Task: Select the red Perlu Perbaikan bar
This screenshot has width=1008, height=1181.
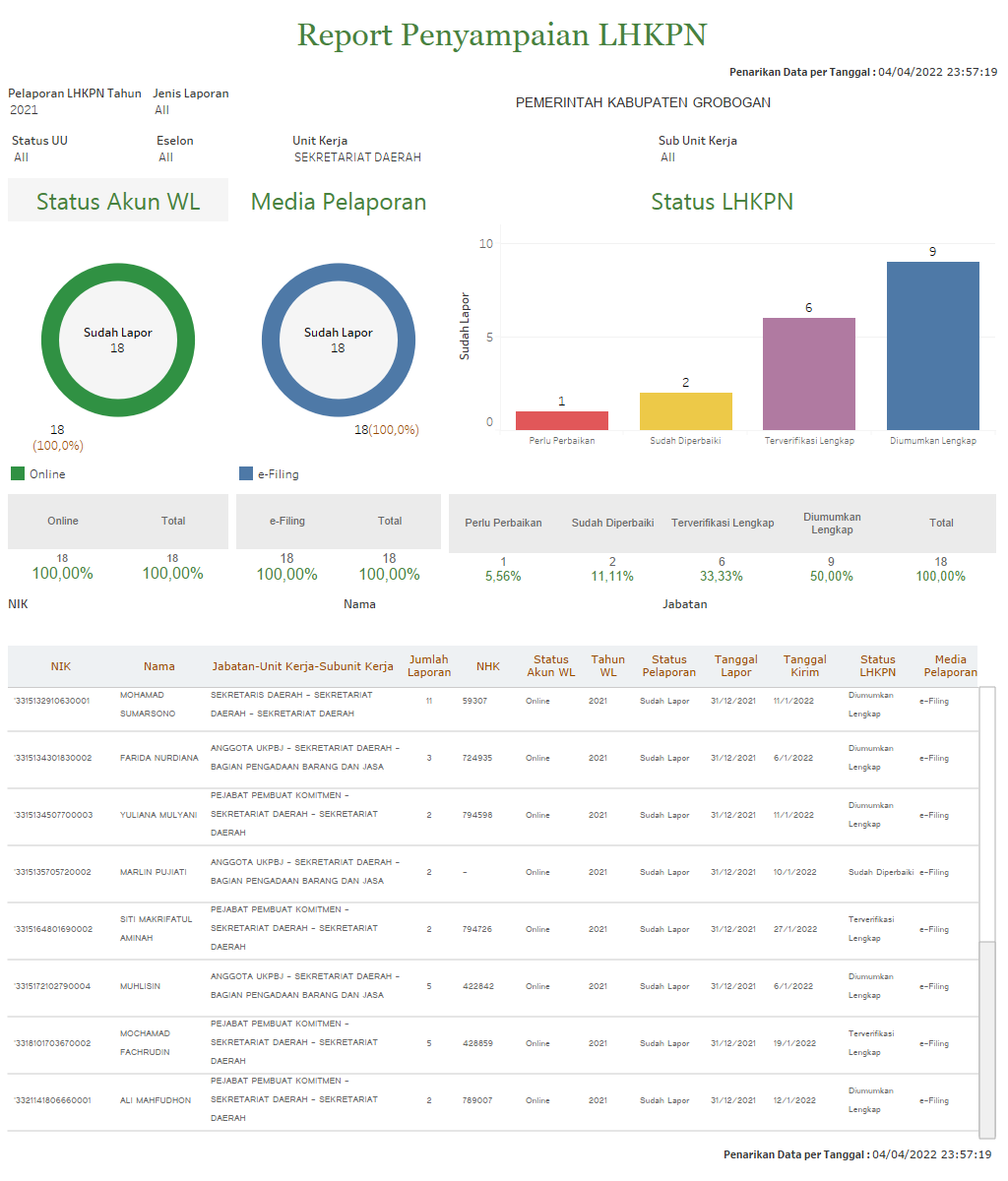Action: click(561, 421)
